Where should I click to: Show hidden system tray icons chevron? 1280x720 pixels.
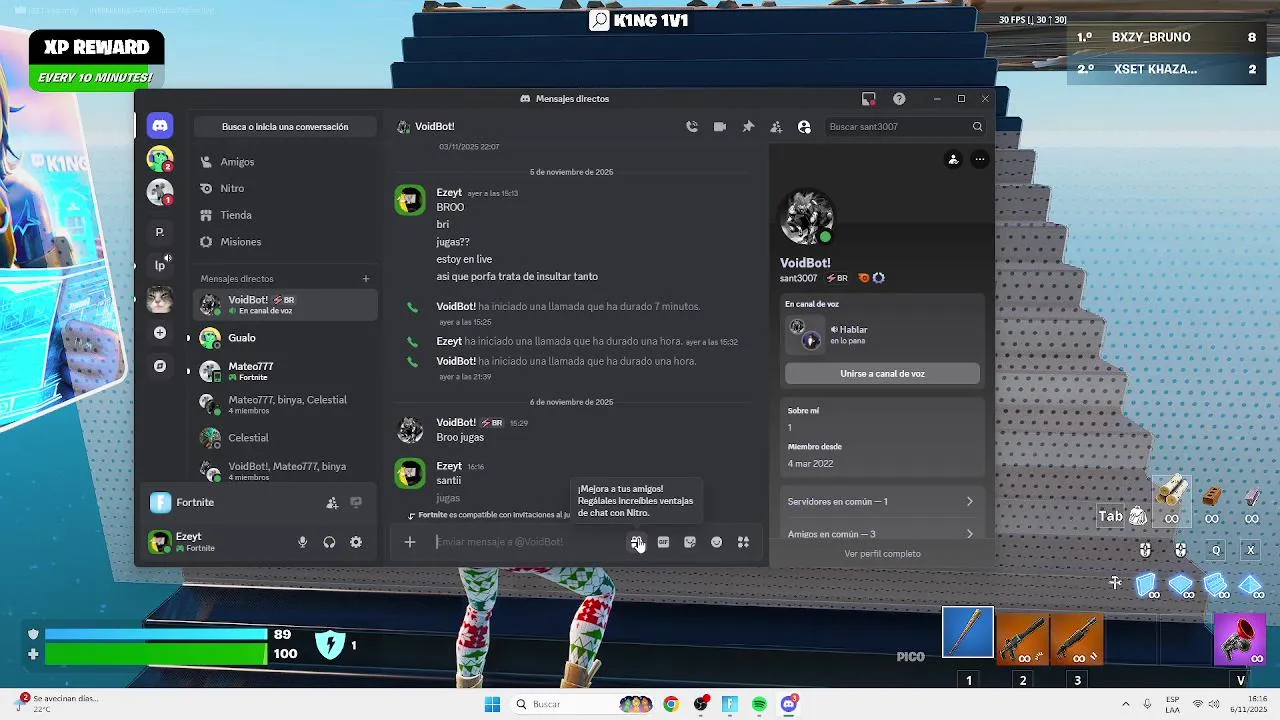(1125, 704)
